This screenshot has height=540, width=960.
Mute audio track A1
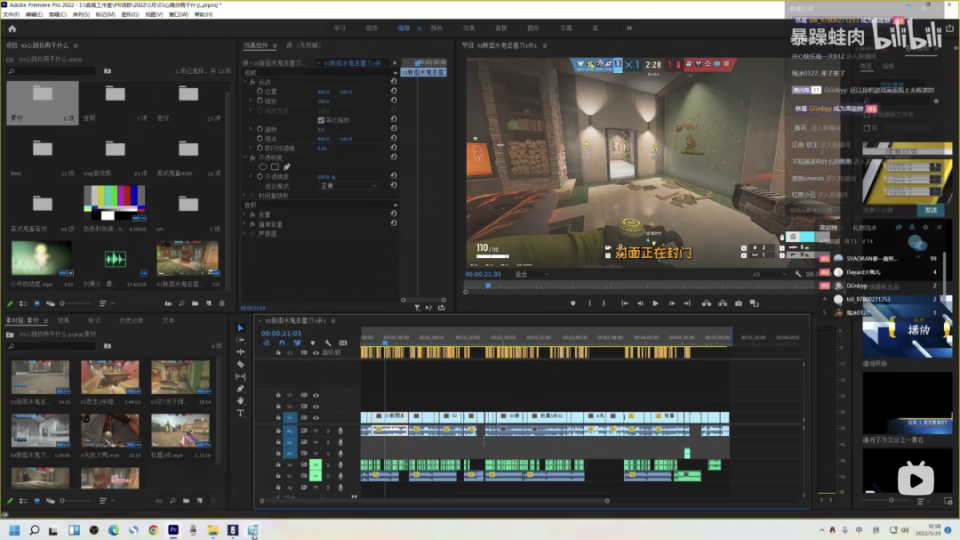click(316, 431)
